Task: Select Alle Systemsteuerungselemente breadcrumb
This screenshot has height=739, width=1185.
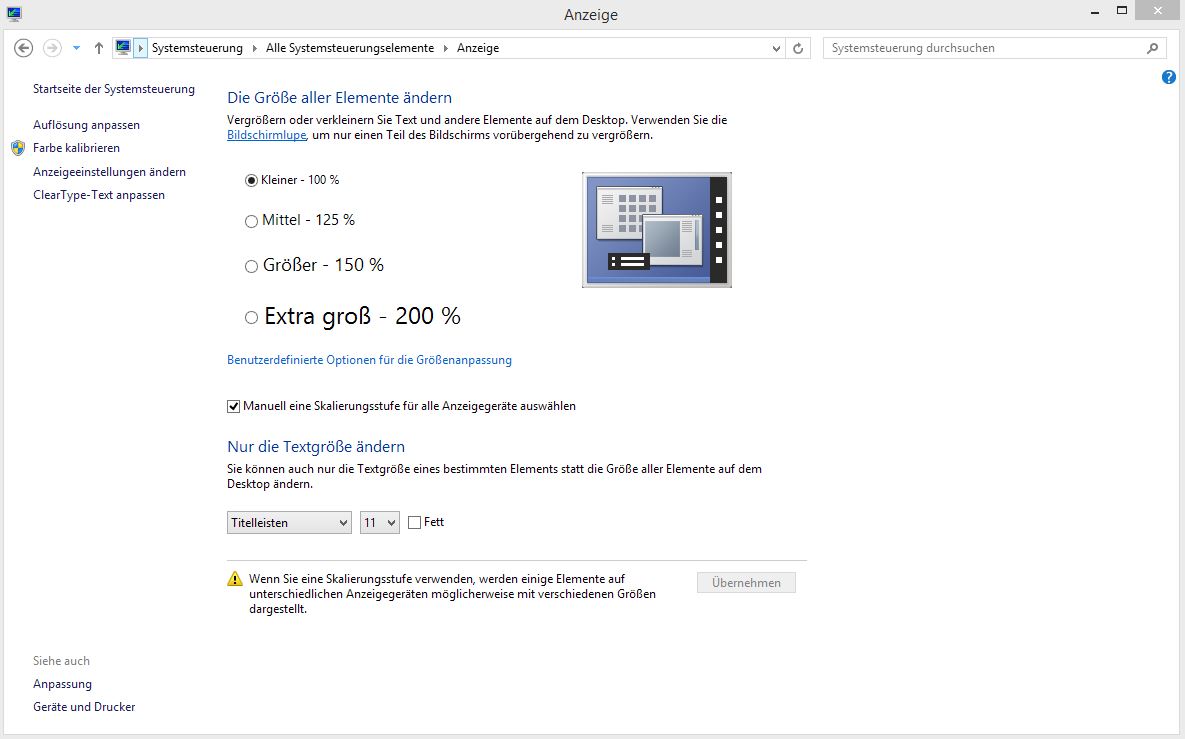Action: click(350, 48)
